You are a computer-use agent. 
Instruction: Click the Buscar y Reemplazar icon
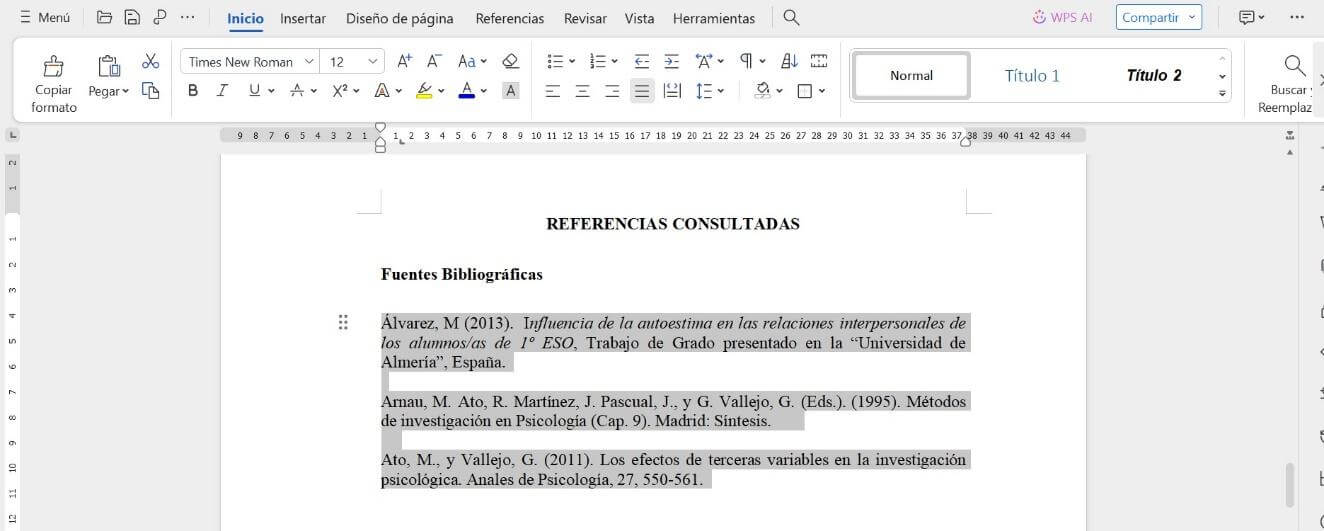[1295, 66]
